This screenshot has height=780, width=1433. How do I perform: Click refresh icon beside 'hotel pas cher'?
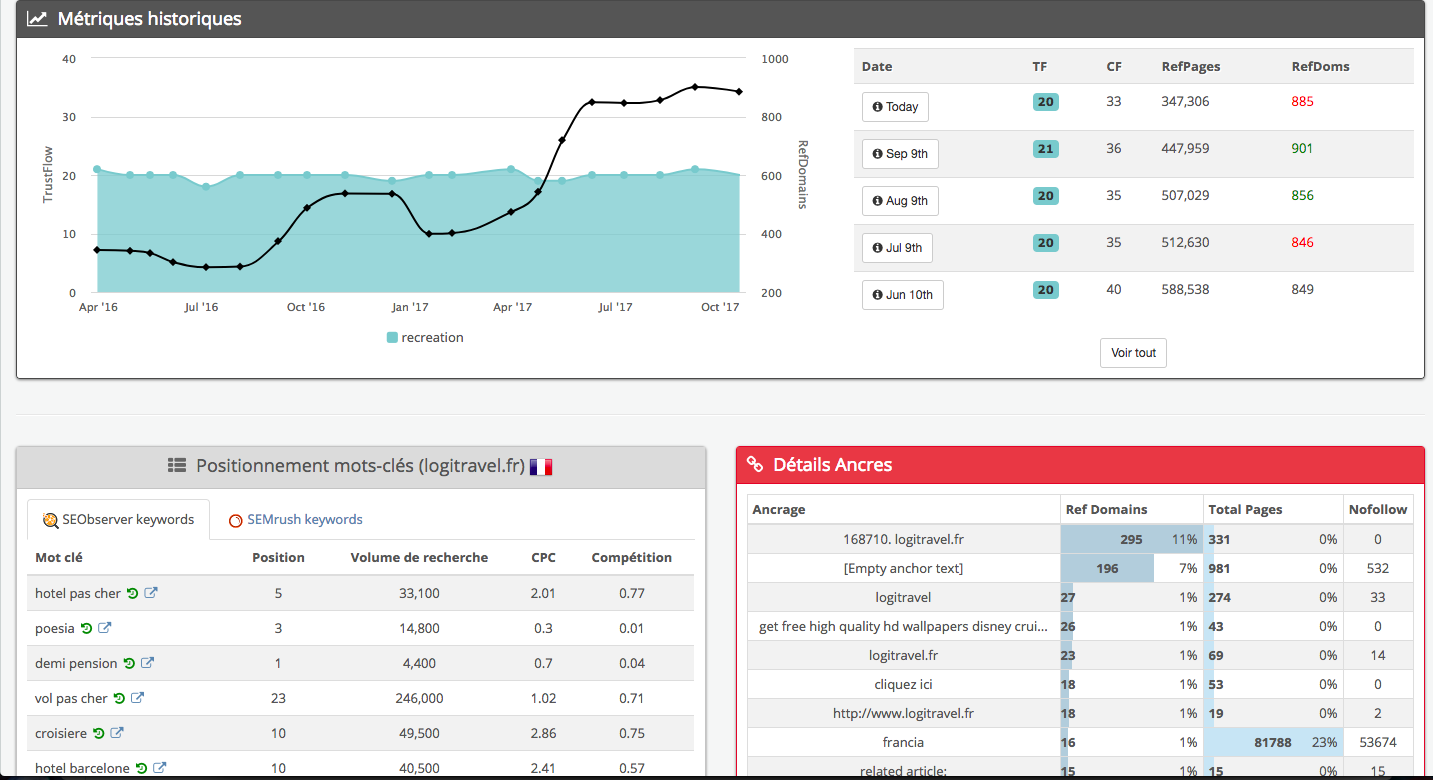(132, 594)
